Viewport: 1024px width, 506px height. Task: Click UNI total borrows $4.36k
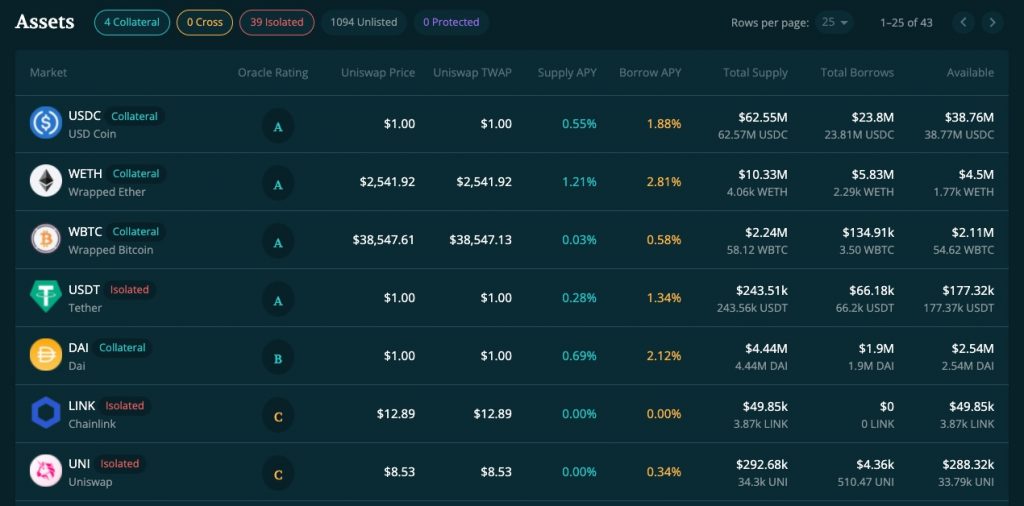tap(875, 464)
